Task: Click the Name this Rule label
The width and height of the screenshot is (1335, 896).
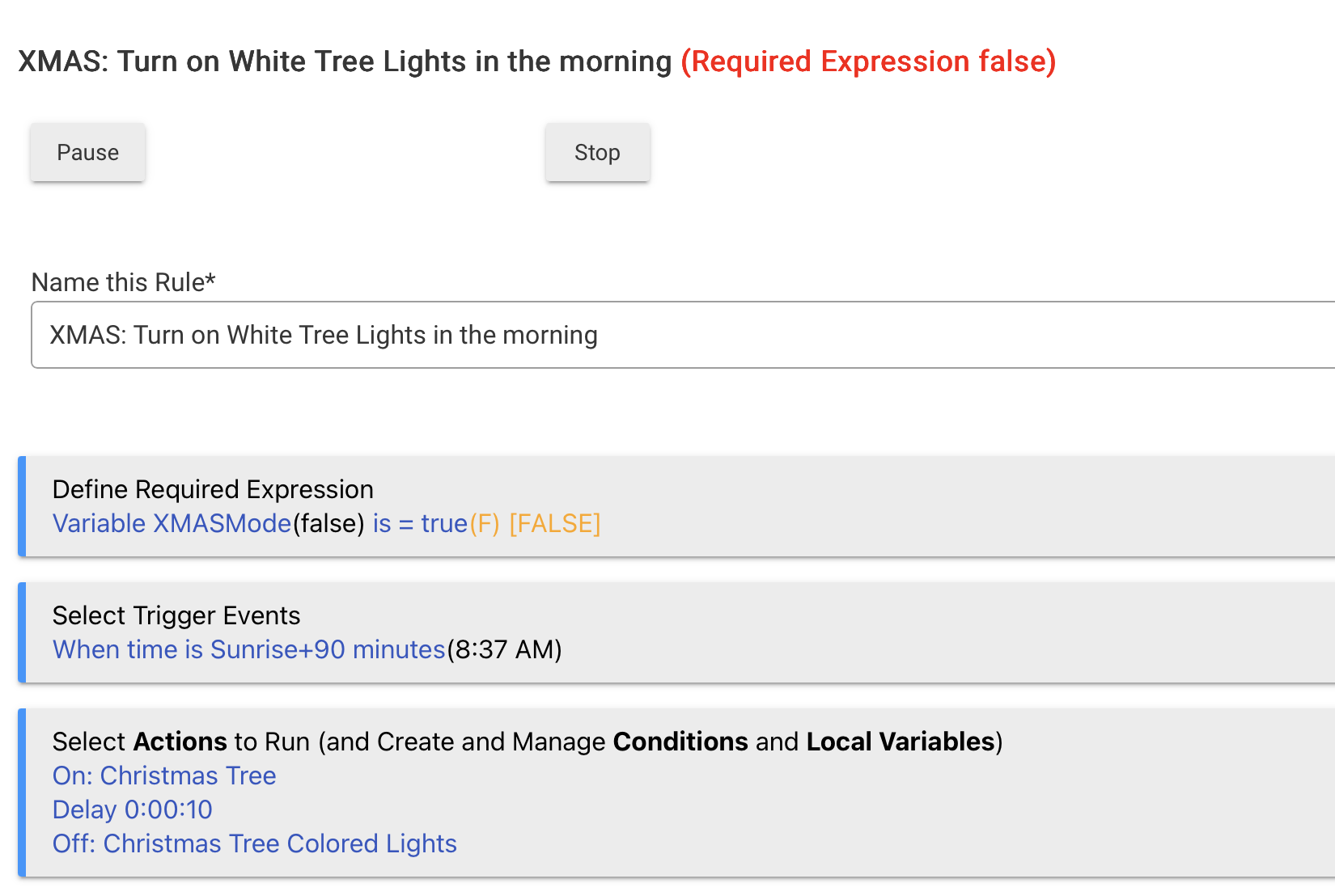Action: tap(123, 282)
